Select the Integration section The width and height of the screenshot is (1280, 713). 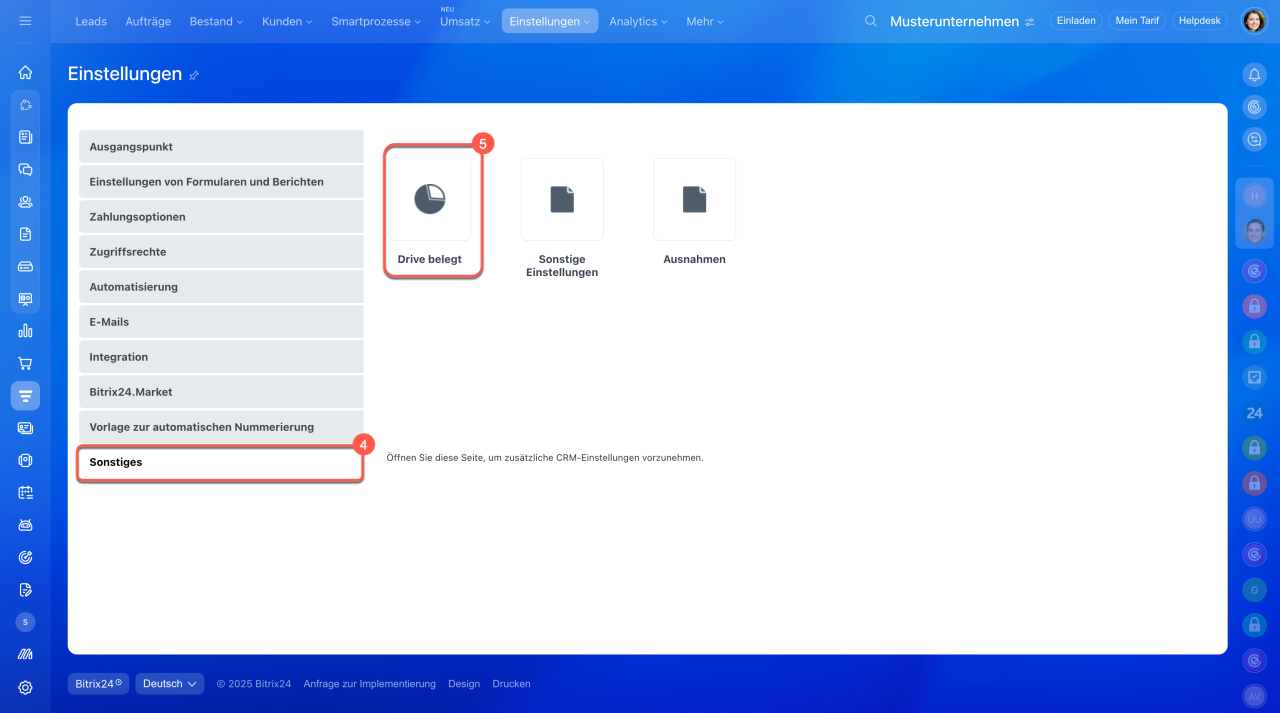tap(221, 357)
